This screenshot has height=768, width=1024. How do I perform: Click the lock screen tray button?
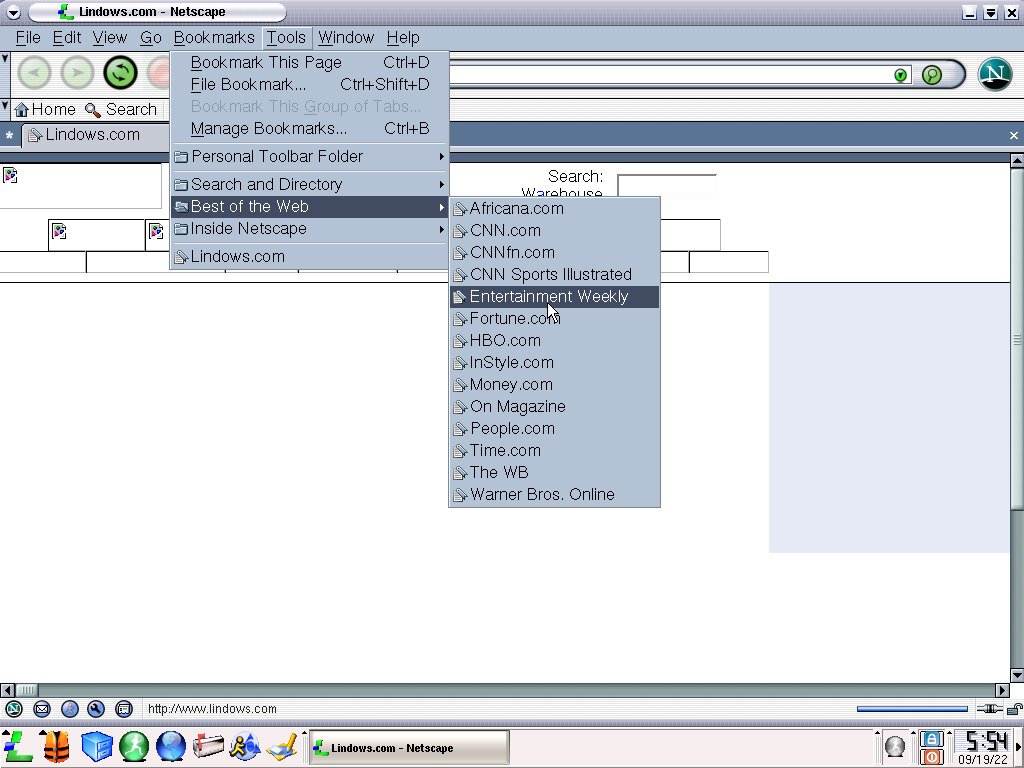click(931, 739)
